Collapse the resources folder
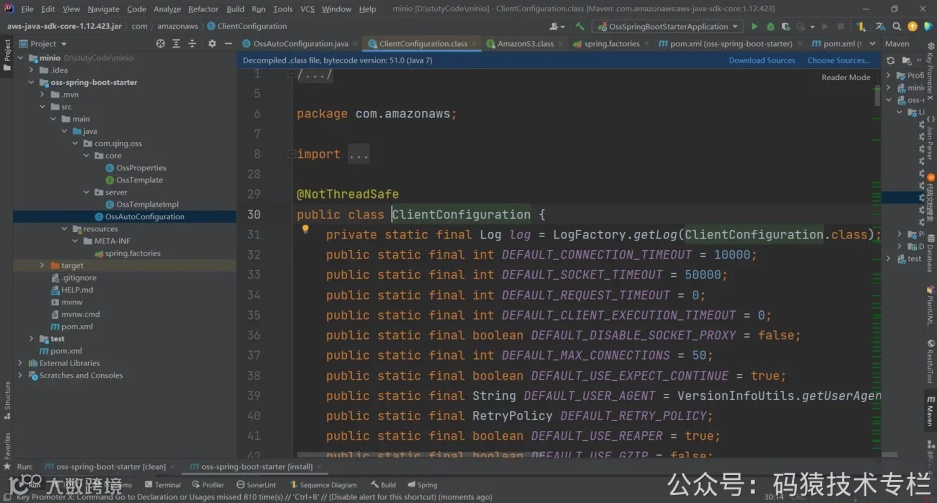This screenshot has height=503, width=937. click(64, 229)
